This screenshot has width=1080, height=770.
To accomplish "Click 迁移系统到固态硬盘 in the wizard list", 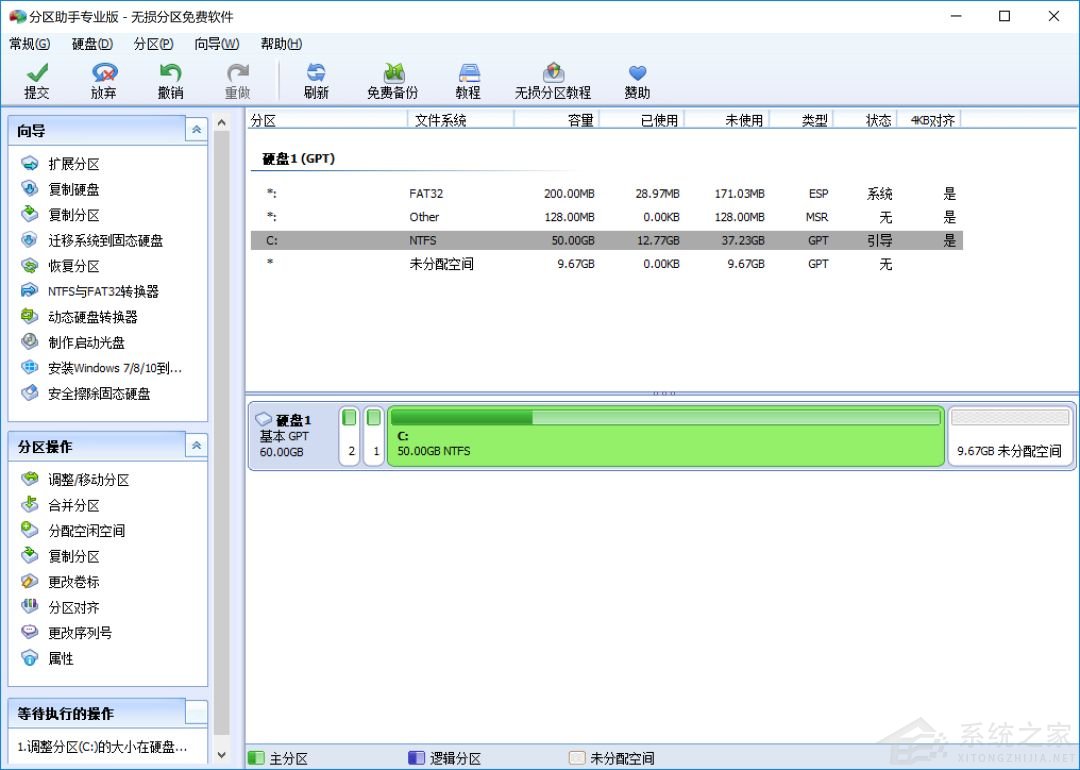I will coord(105,240).
